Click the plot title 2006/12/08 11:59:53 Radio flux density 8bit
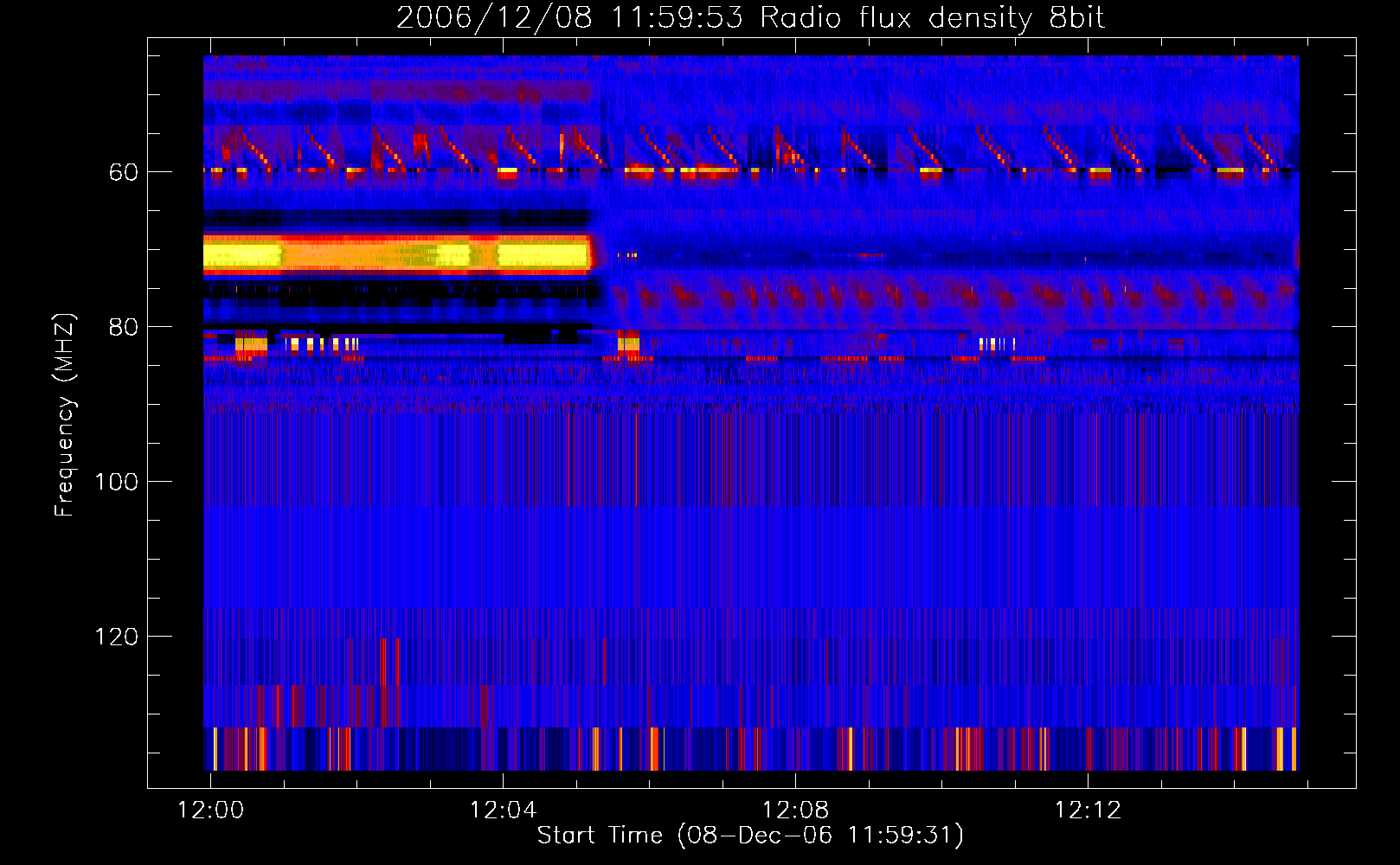This screenshot has height=865, width=1400. [x=751, y=17]
